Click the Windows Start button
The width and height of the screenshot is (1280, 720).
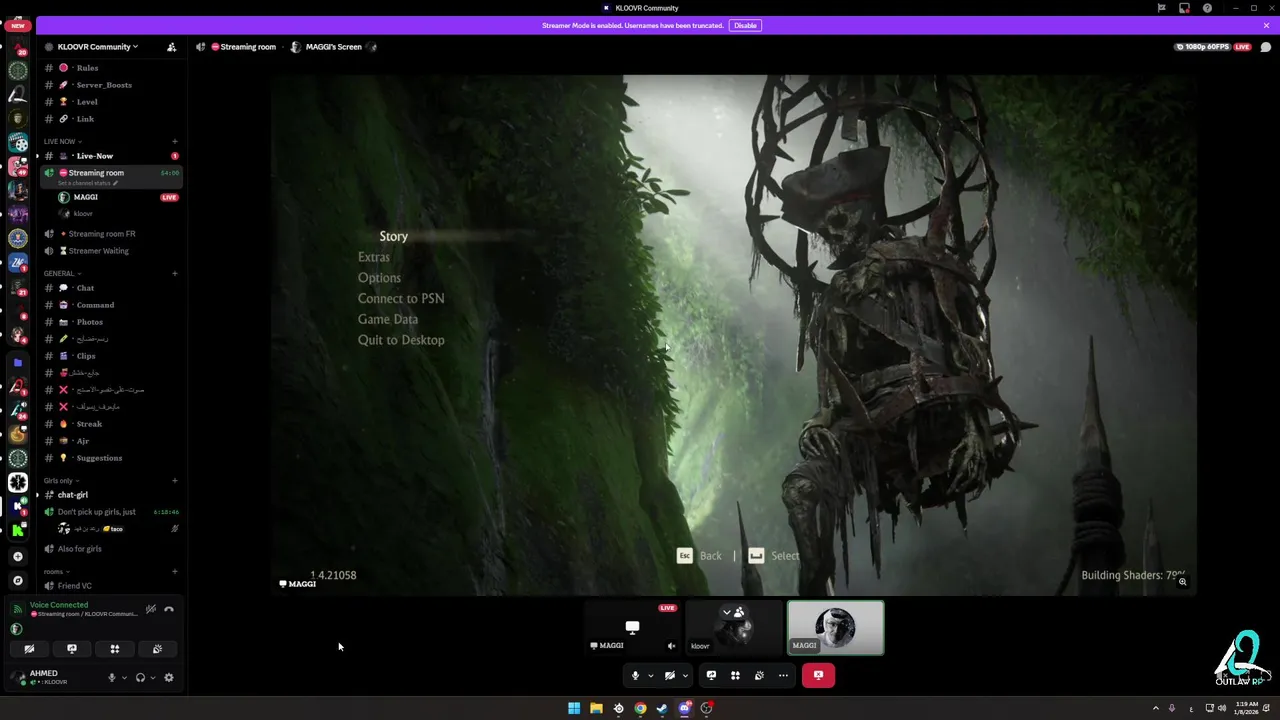tap(574, 708)
